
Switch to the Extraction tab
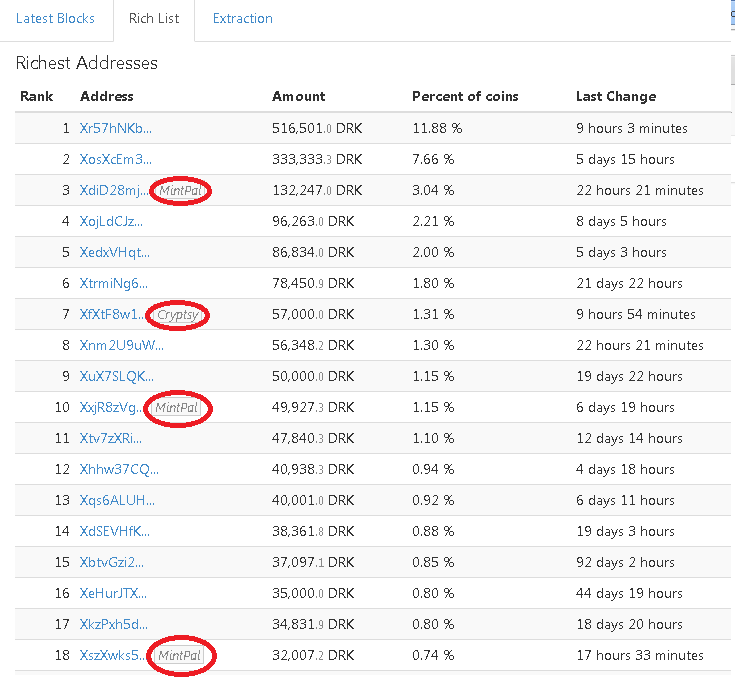point(243,19)
